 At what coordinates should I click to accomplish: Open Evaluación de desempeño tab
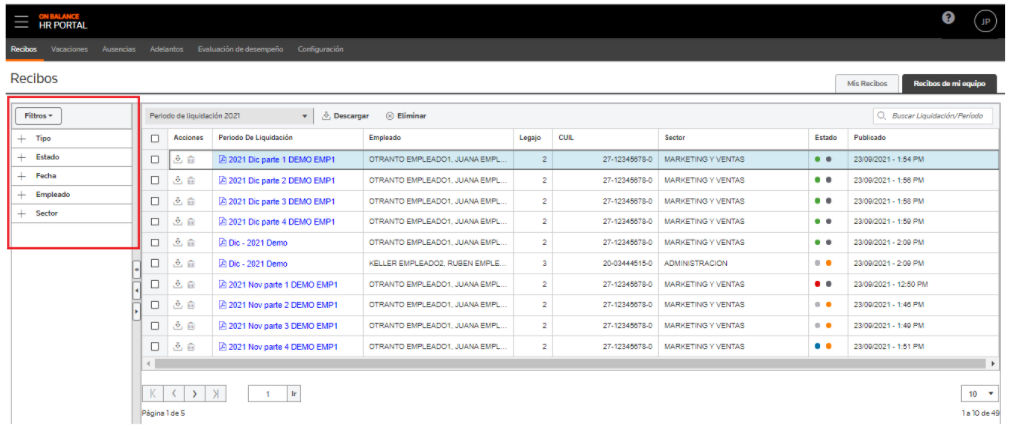pyautogui.click(x=241, y=50)
